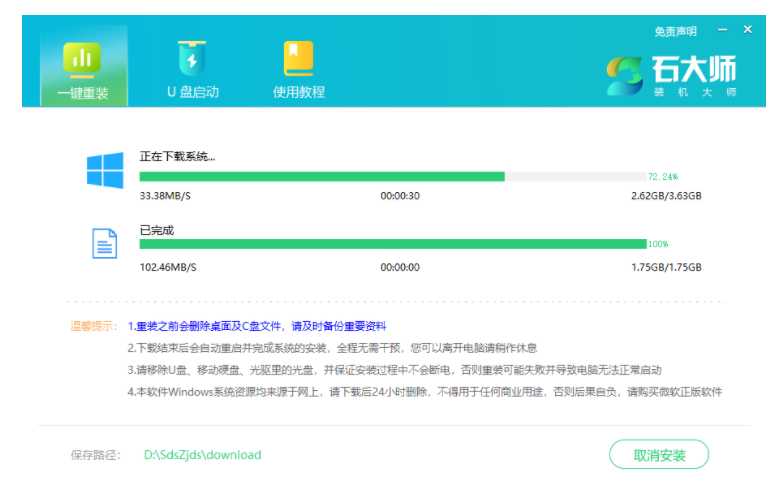Select the 正在下载系统 status text

point(177,157)
